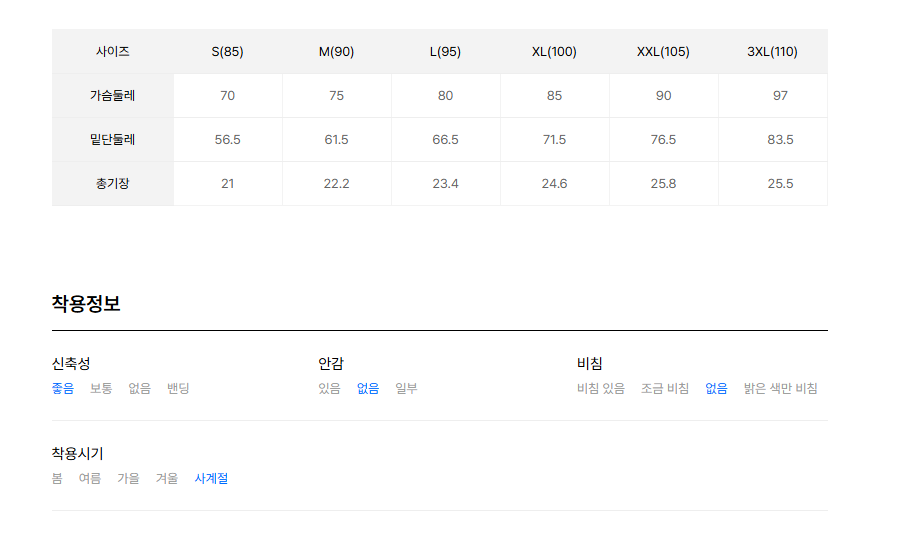Choose 밴딩 under 신축성
The height and width of the screenshot is (539, 902).
(178, 388)
